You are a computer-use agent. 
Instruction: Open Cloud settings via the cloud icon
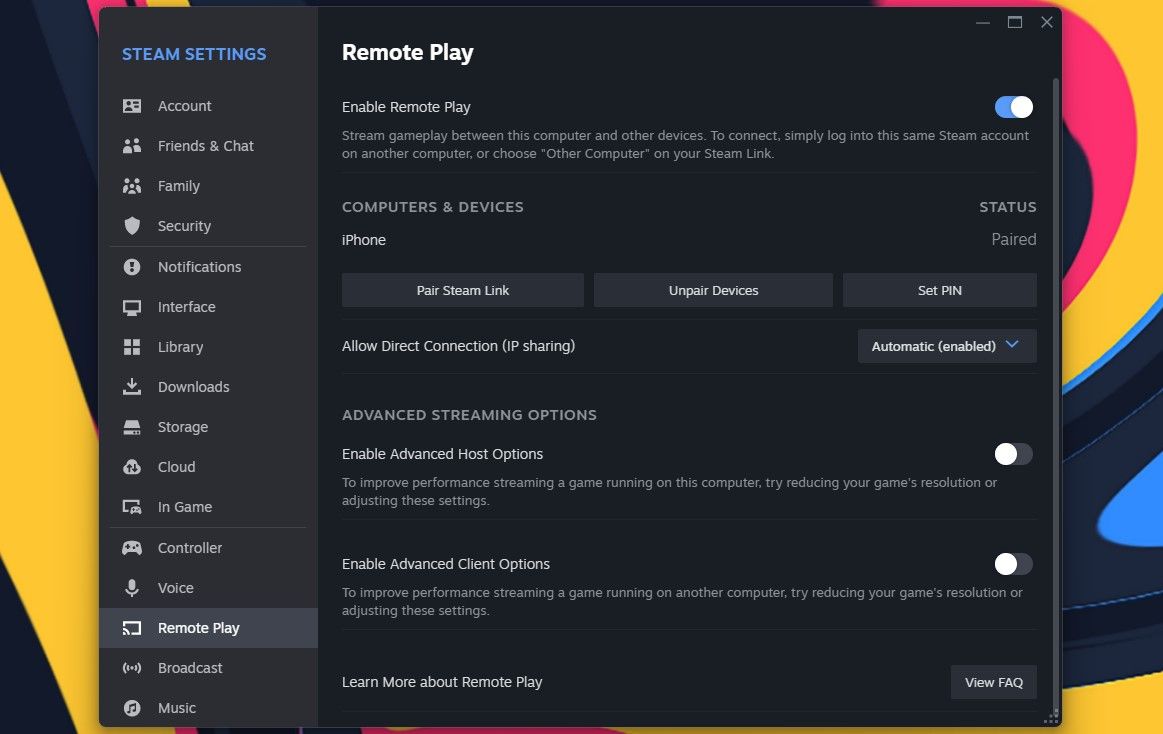[133, 466]
